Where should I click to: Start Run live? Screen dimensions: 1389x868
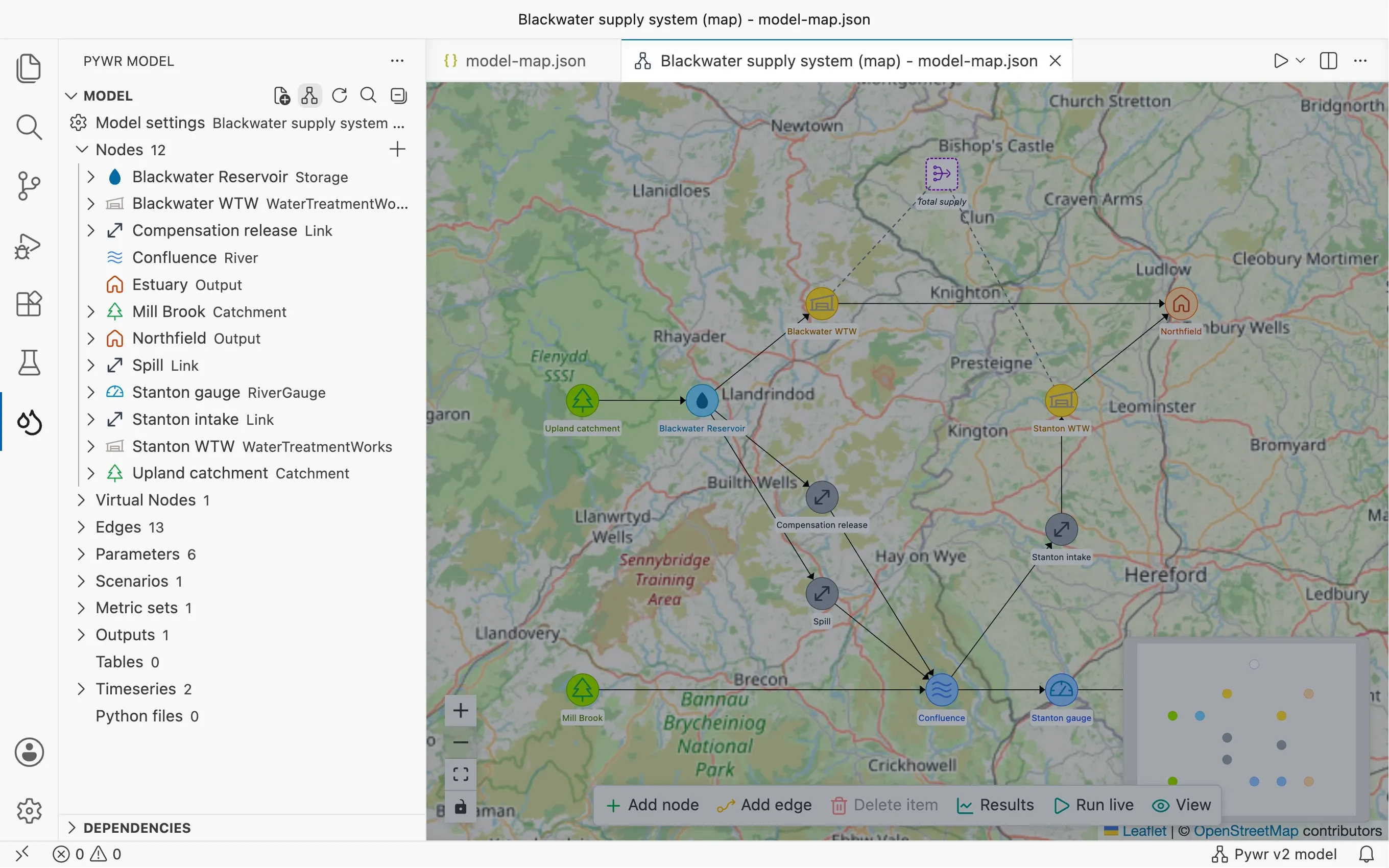point(1094,805)
